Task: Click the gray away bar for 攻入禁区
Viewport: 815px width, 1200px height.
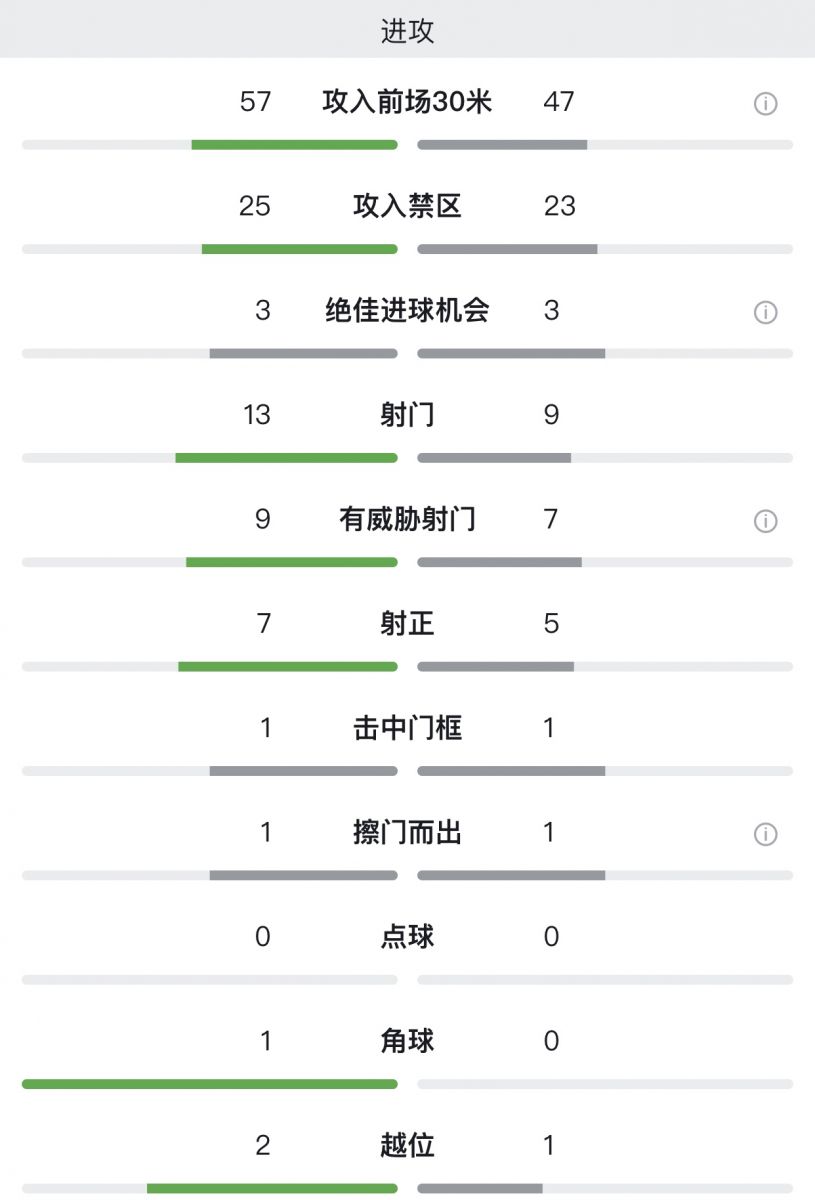Action: click(507, 249)
